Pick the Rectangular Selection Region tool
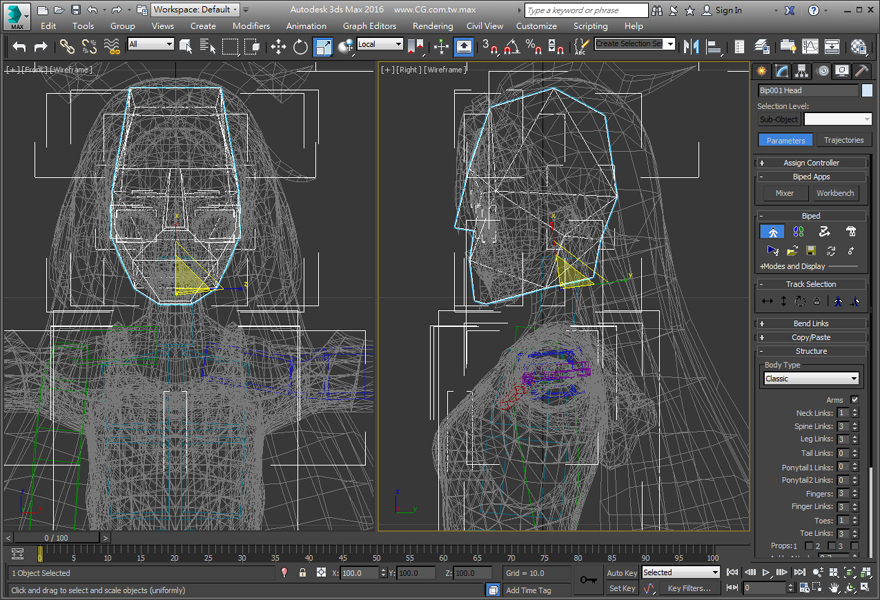880x600 pixels. tap(230, 47)
